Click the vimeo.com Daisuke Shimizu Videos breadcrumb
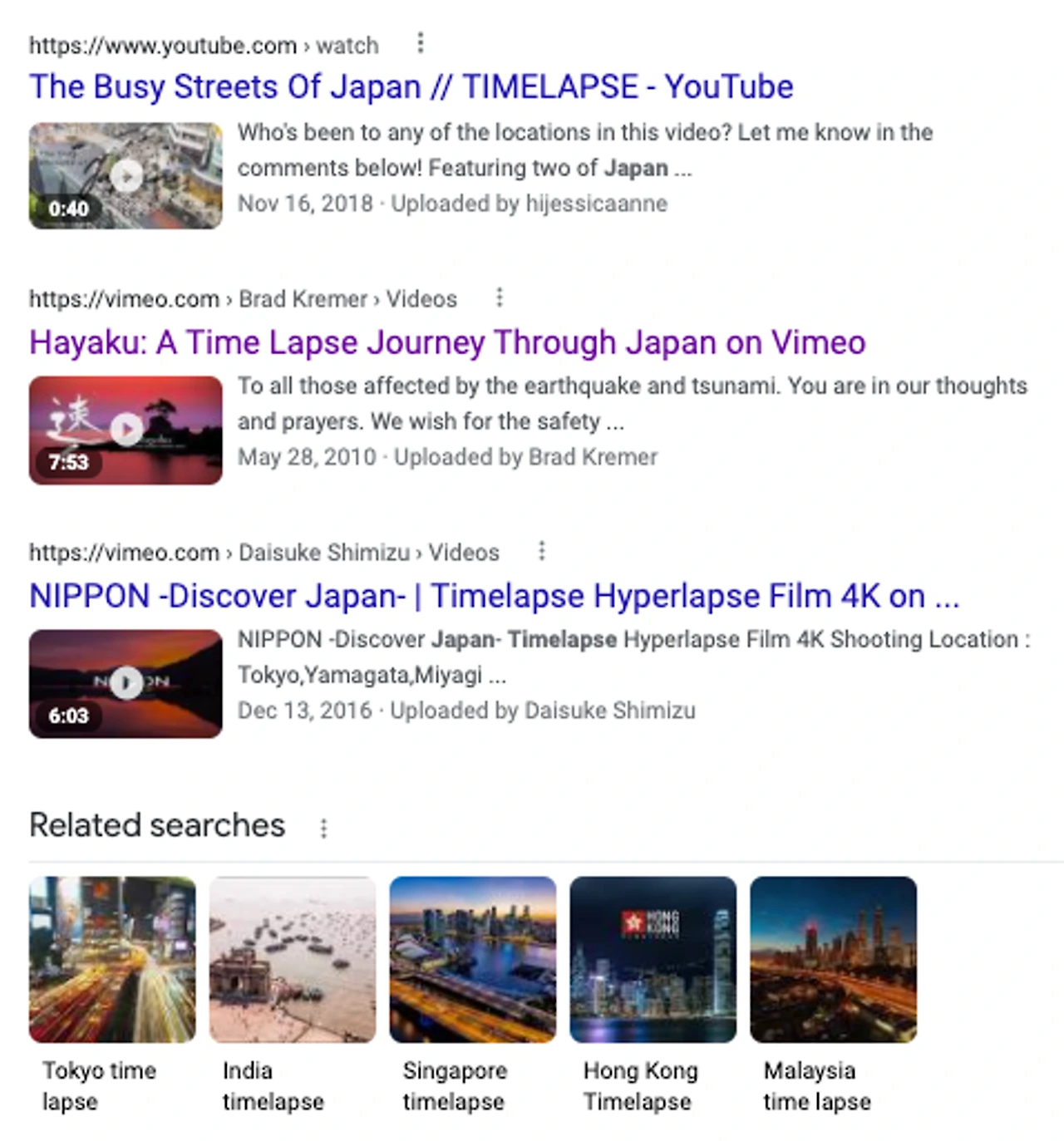This screenshot has width=1064, height=1141. (x=264, y=553)
